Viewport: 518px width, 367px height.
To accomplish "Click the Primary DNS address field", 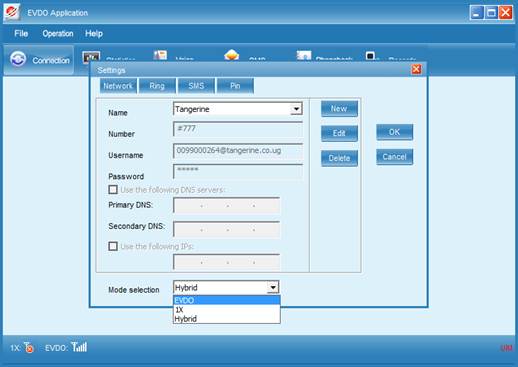I will [227, 205].
